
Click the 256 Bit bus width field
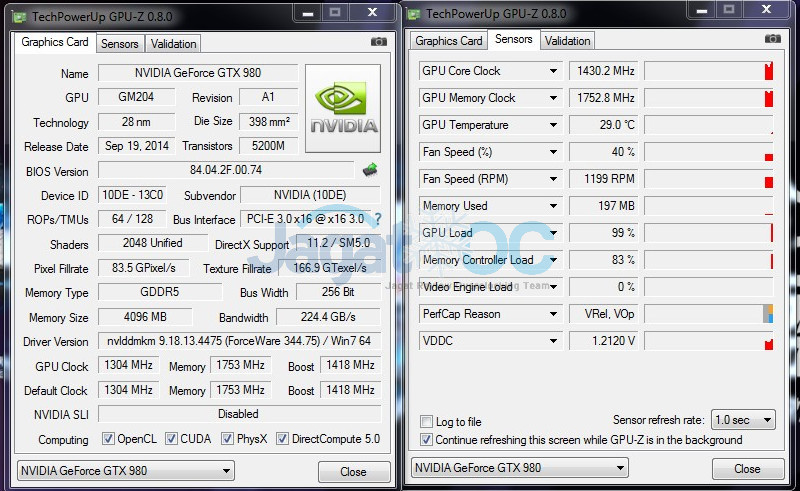[x=338, y=292]
